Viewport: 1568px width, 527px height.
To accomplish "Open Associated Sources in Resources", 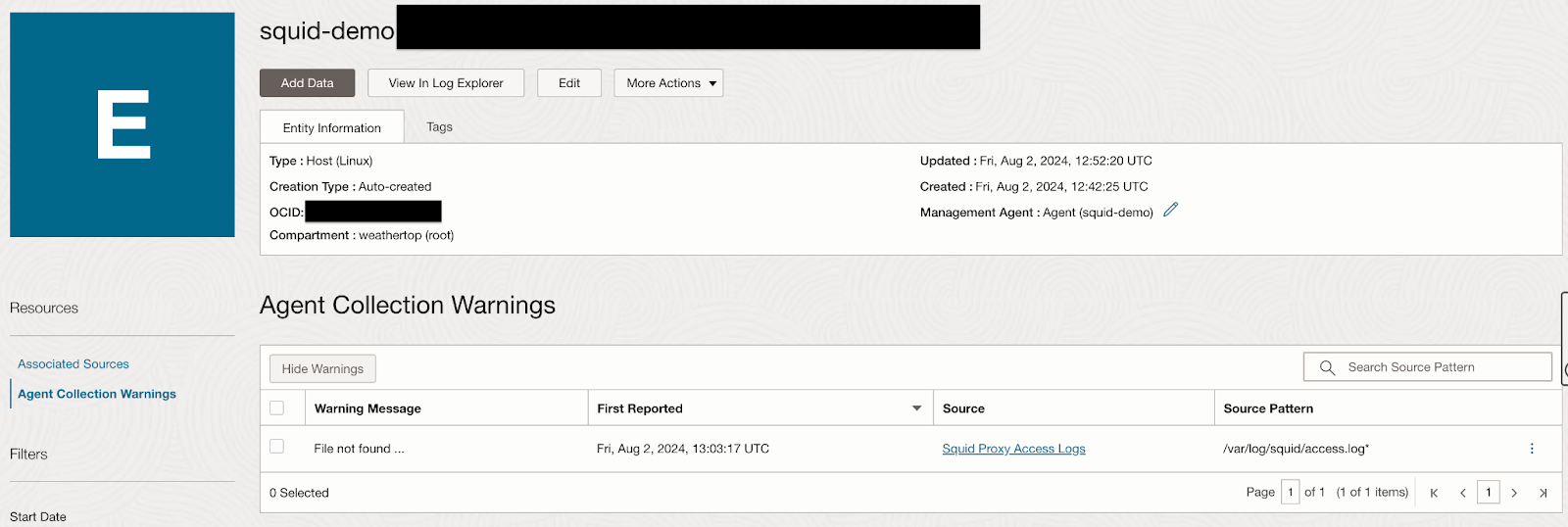I will [x=73, y=363].
